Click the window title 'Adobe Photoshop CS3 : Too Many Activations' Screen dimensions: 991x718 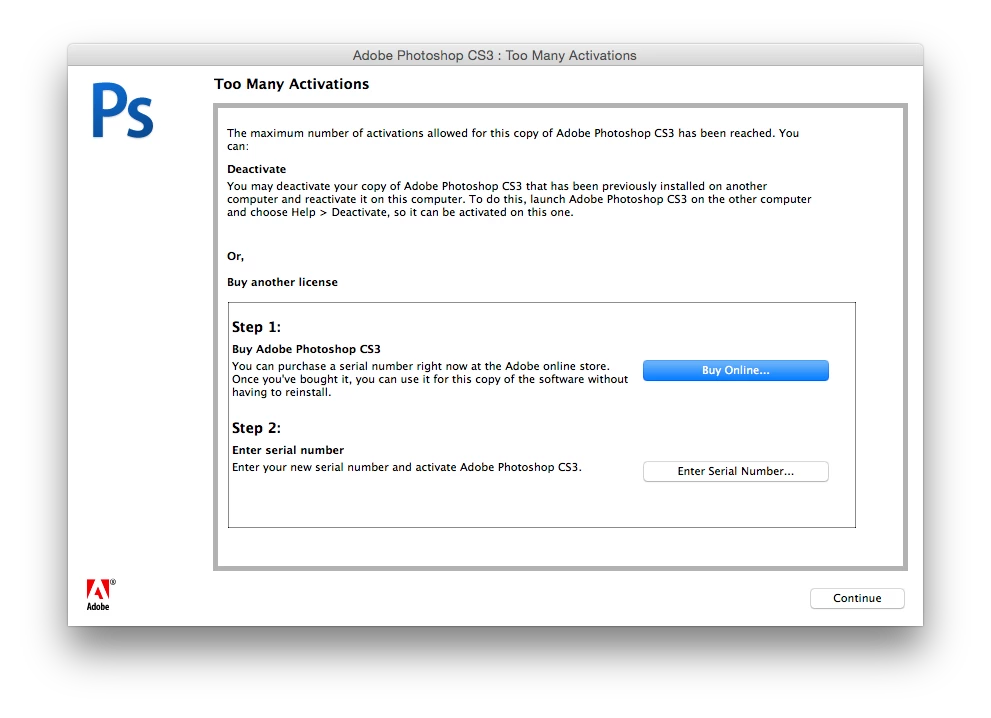[x=495, y=56]
